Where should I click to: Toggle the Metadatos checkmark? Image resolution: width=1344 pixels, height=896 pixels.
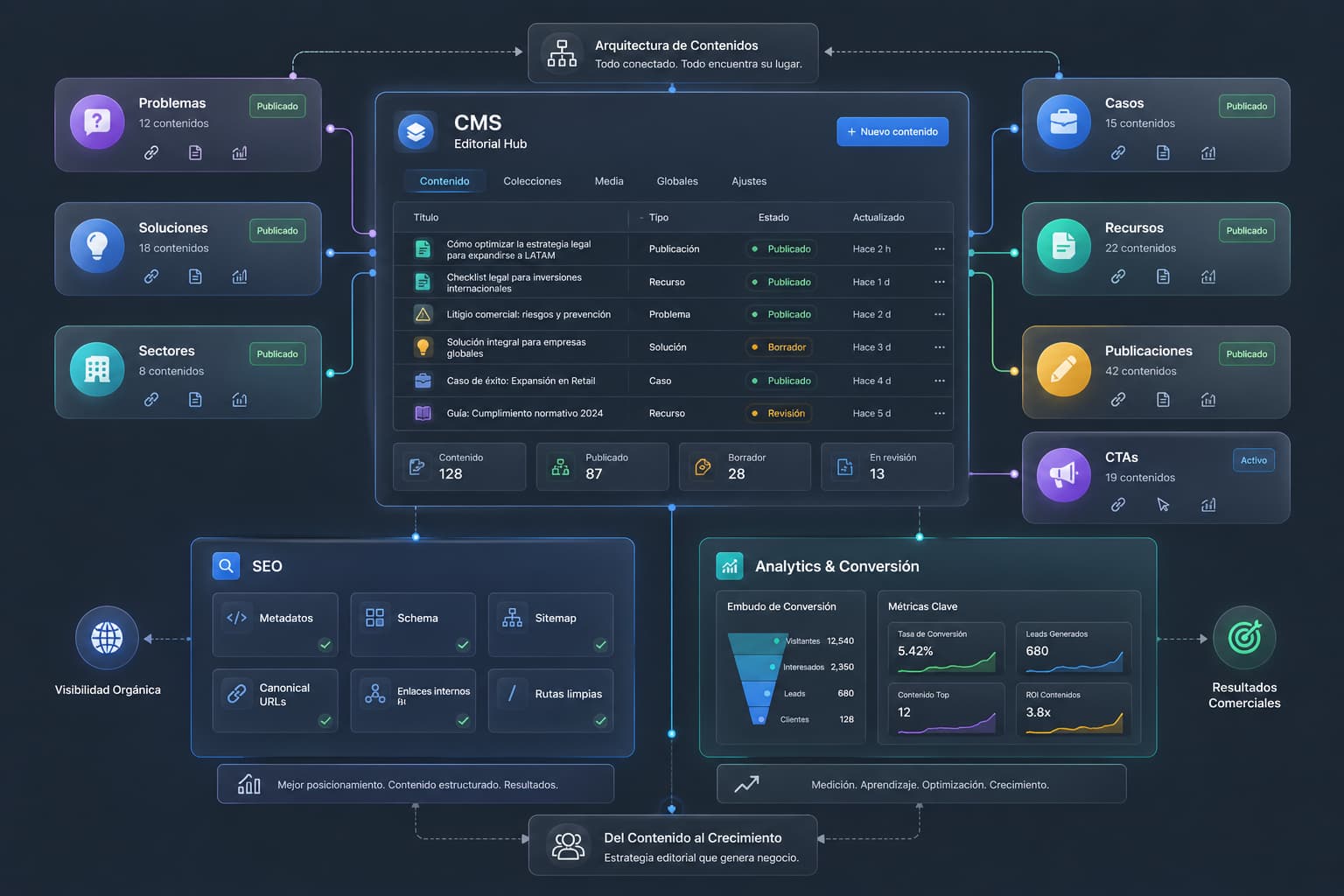pyautogui.click(x=325, y=645)
